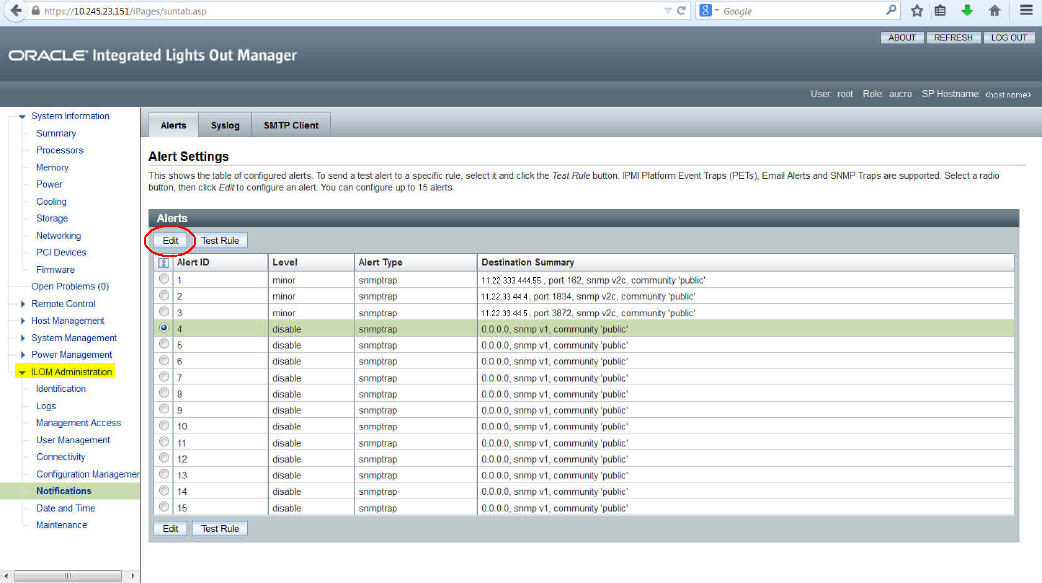Click the browser address bar URL
1042x583 pixels.
tap(126, 11)
